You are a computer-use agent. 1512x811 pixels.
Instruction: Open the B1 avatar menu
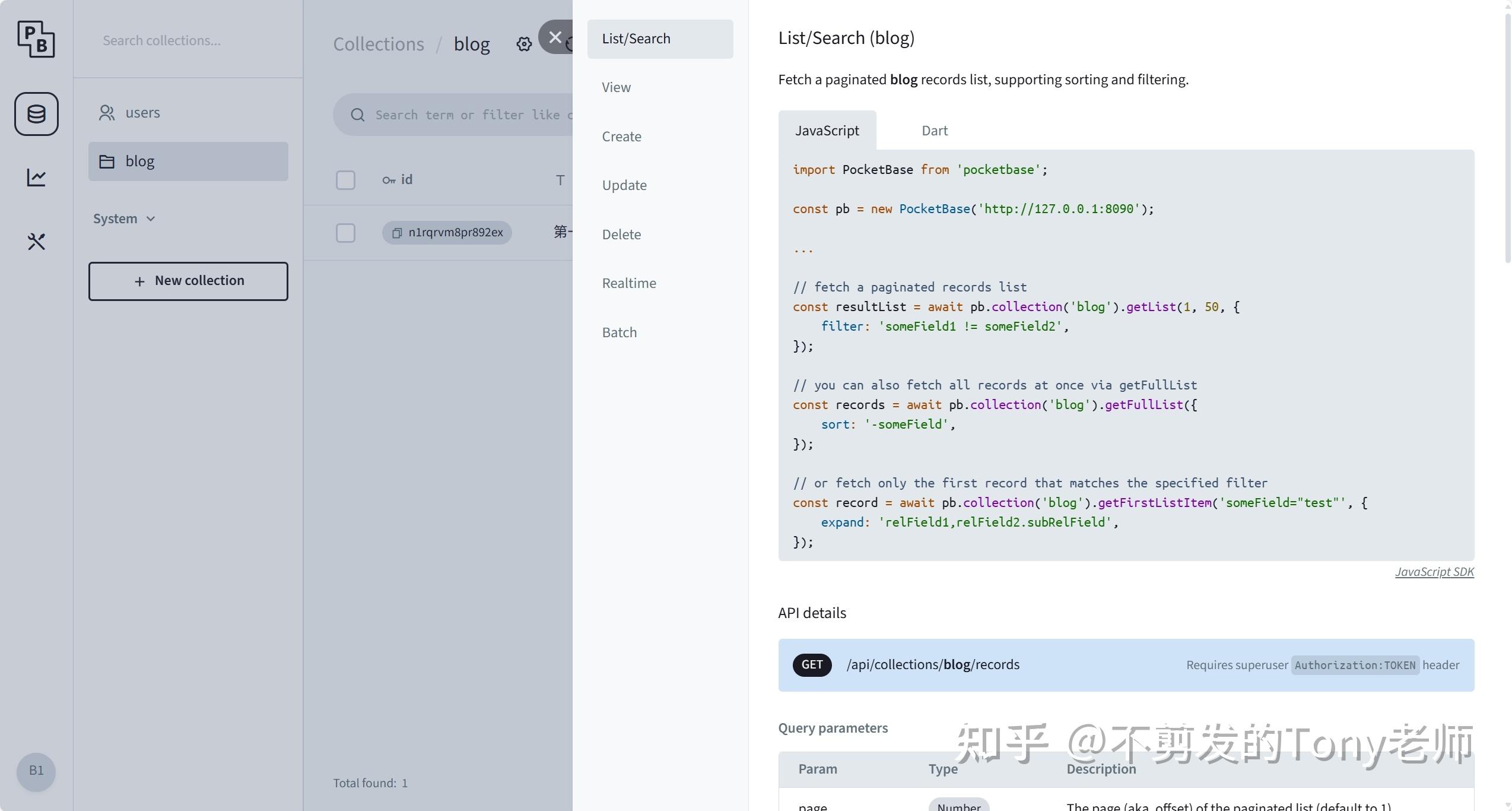36,771
